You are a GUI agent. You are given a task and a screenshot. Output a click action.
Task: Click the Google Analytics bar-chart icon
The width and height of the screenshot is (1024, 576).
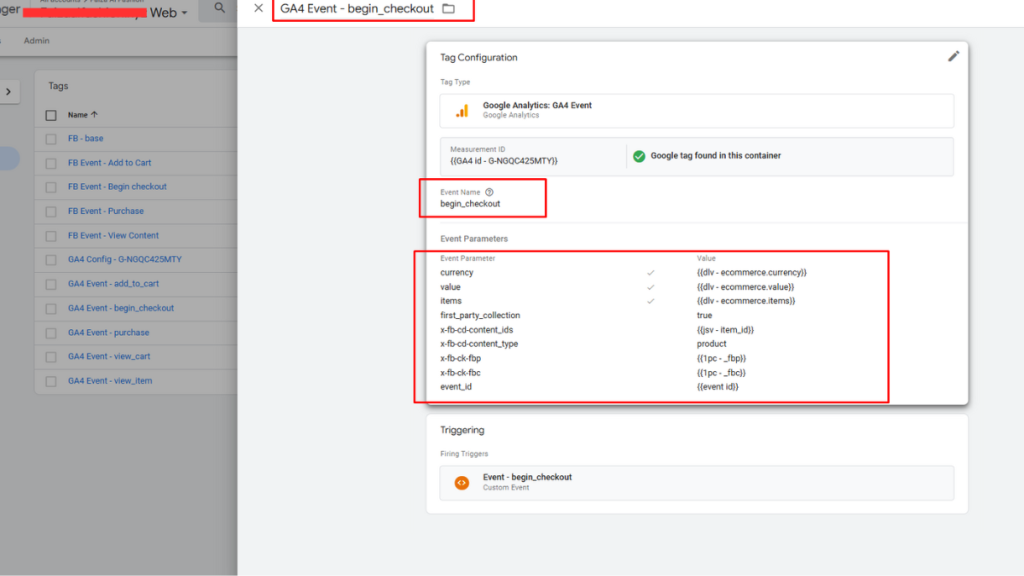(x=462, y=111)
